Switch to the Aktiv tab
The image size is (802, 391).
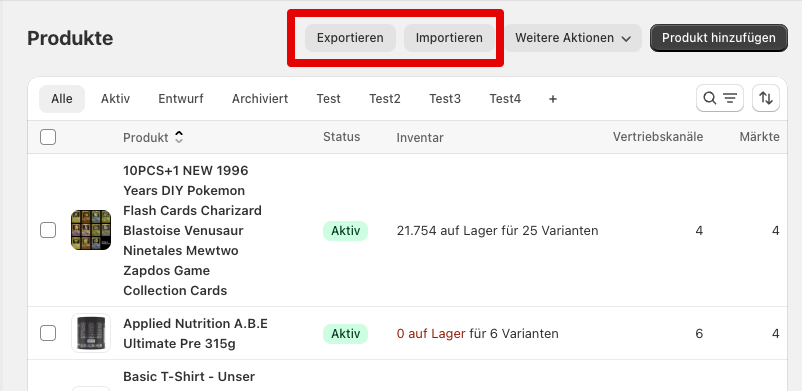point(115,99)
